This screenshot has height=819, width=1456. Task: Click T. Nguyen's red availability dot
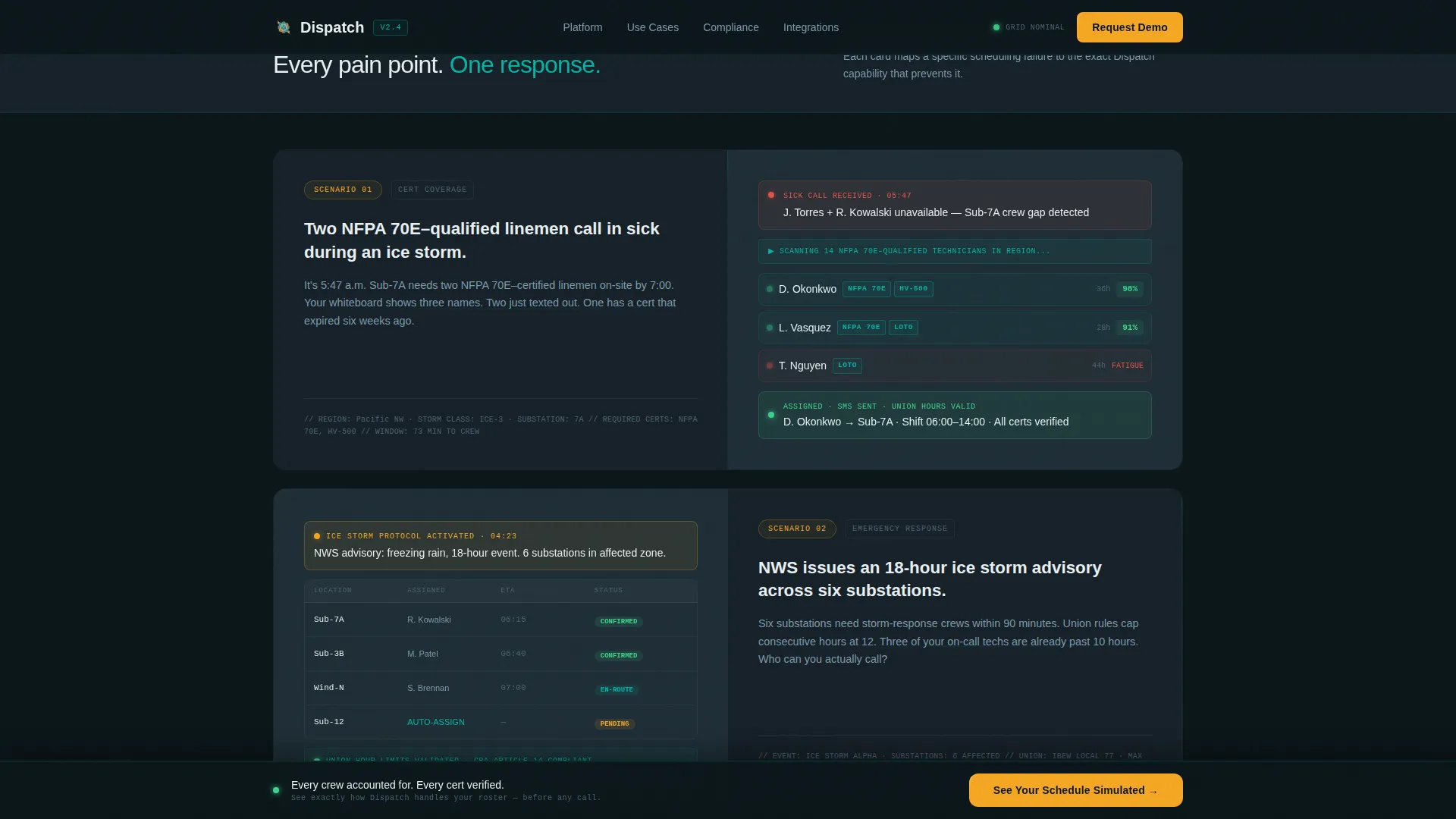[770, 366]
